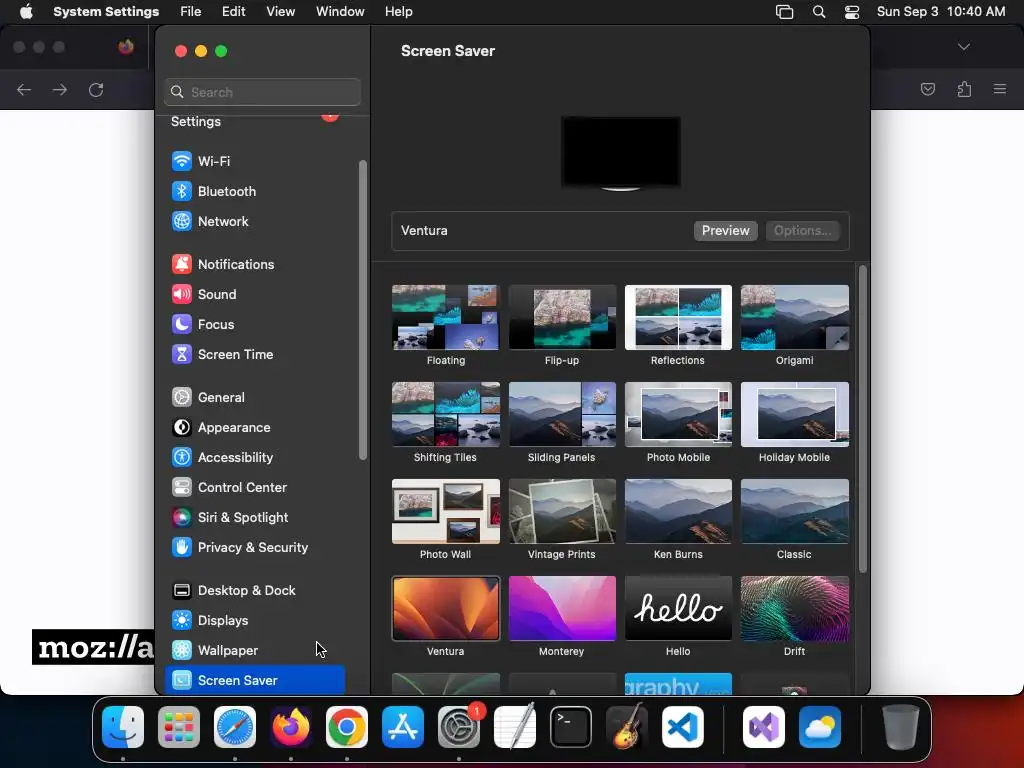Choose the Flip-up screen saver
Viewport: 1024px width, 768px height.
click(x=562, y=317)
